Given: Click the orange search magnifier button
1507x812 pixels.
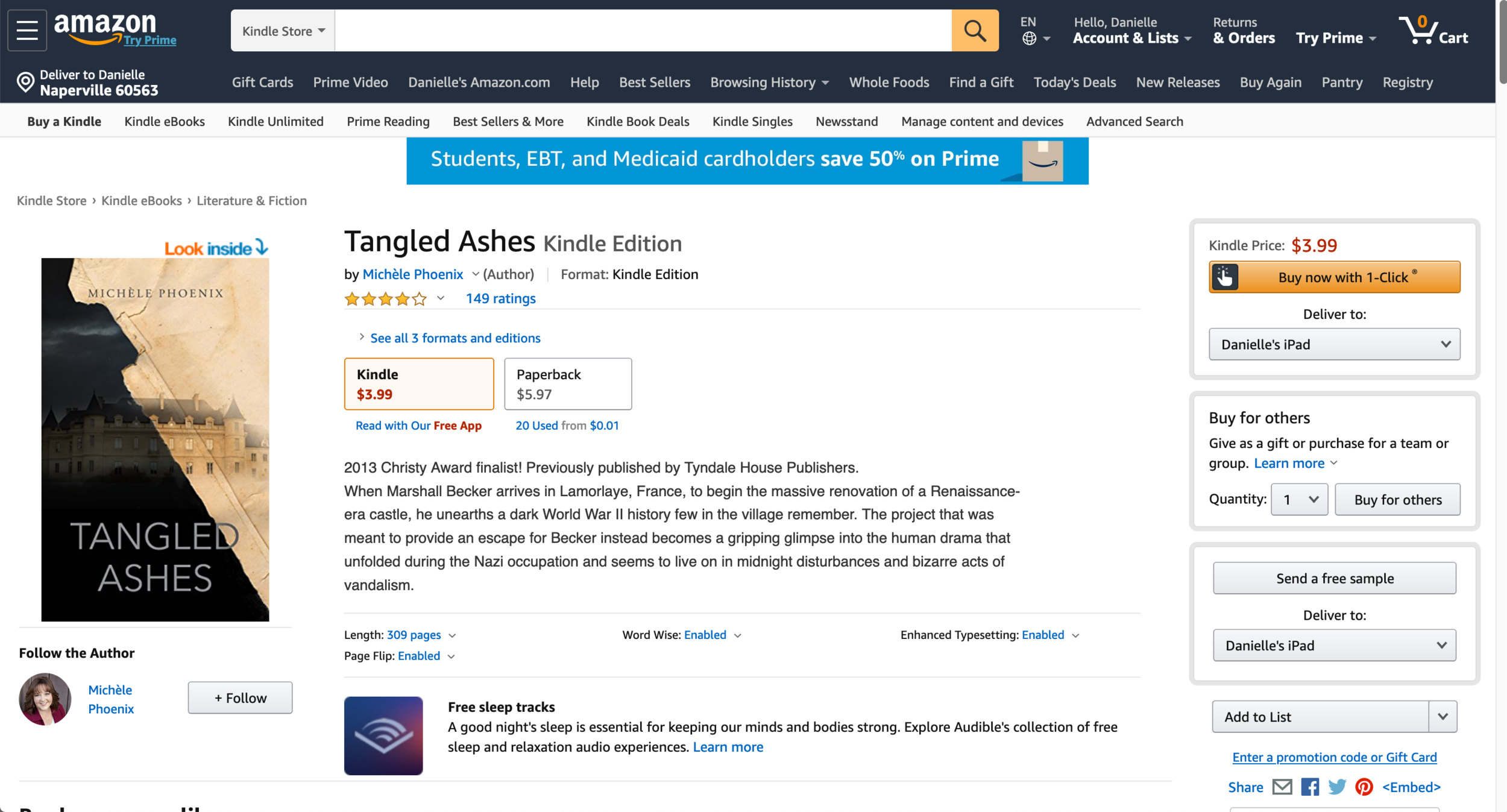Looking at the screenshot, I should click(x=975, y=30).
